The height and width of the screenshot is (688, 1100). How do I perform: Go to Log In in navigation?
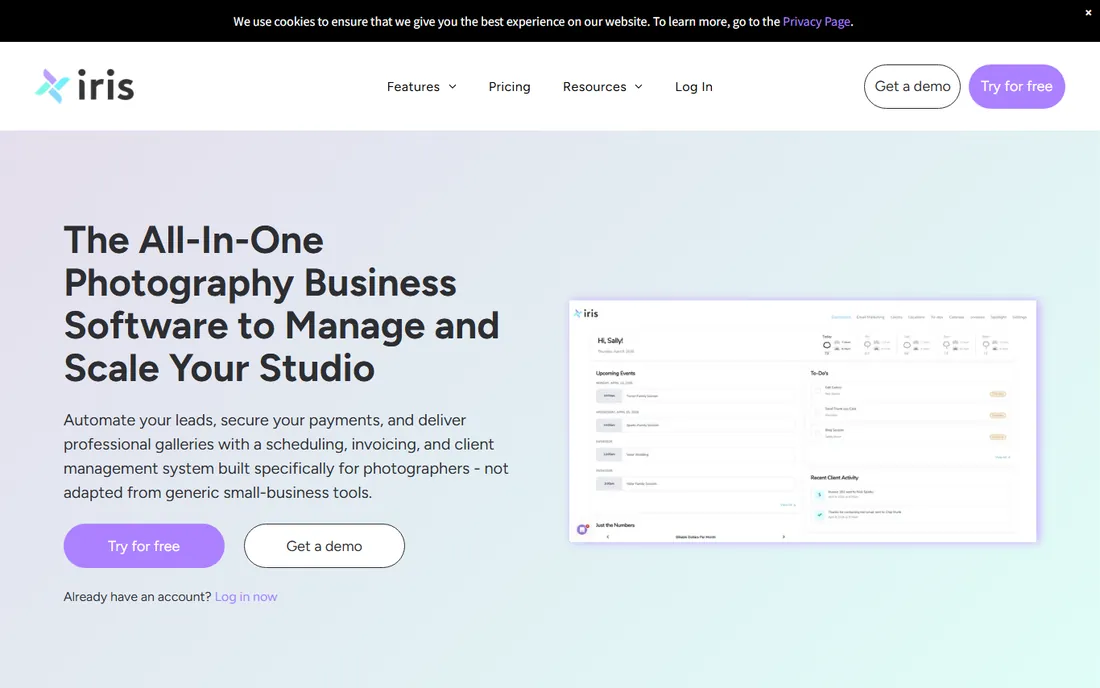[694, 86]
